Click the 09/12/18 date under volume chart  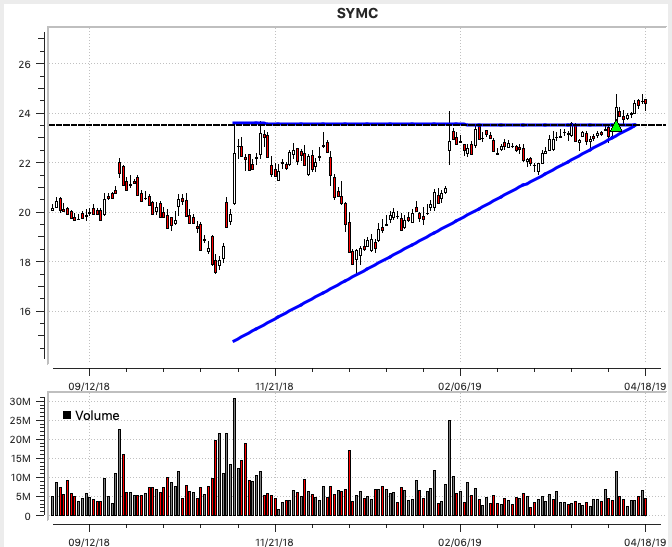click(89, 542)
